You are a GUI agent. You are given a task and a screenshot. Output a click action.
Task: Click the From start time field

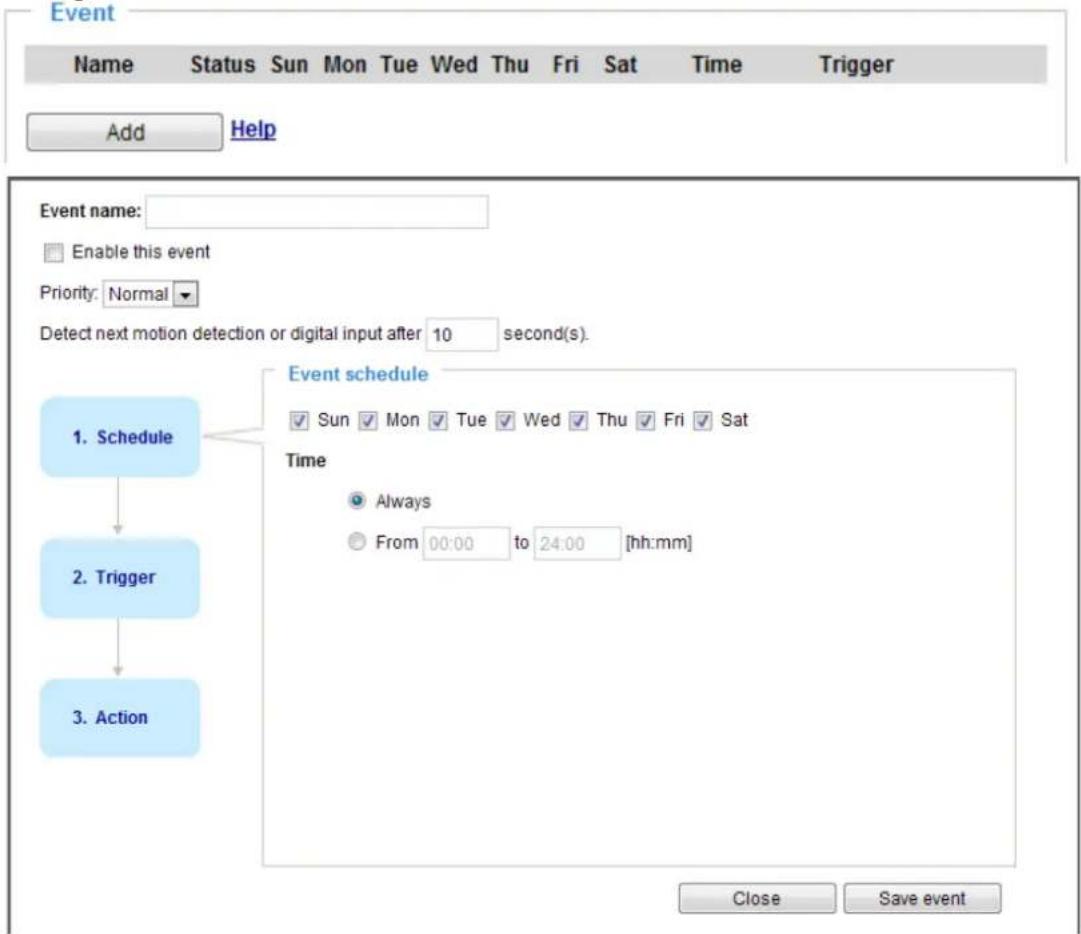[x=466, y=543]
